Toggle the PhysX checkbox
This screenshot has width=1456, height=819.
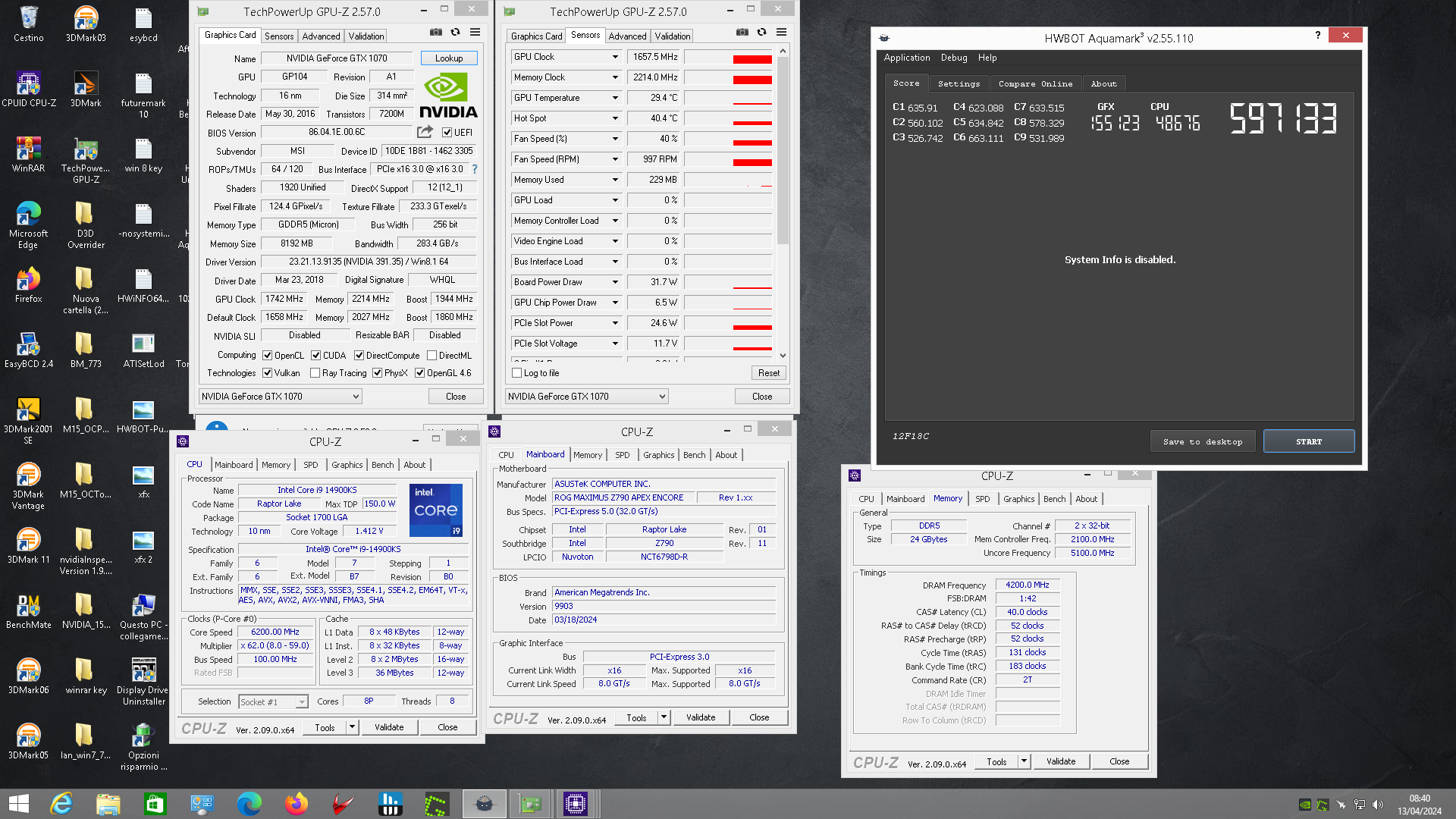(377, 373)
